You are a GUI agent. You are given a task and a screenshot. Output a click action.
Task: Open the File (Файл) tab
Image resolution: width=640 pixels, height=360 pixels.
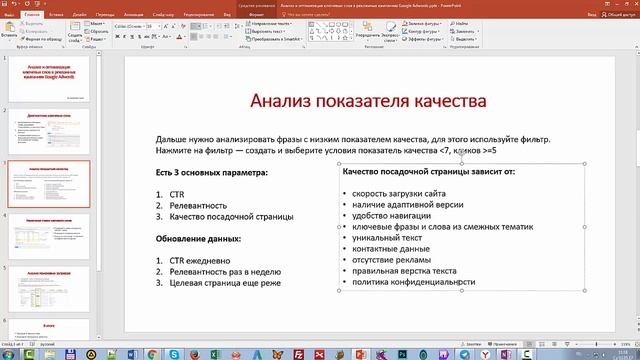click(9, 15)
